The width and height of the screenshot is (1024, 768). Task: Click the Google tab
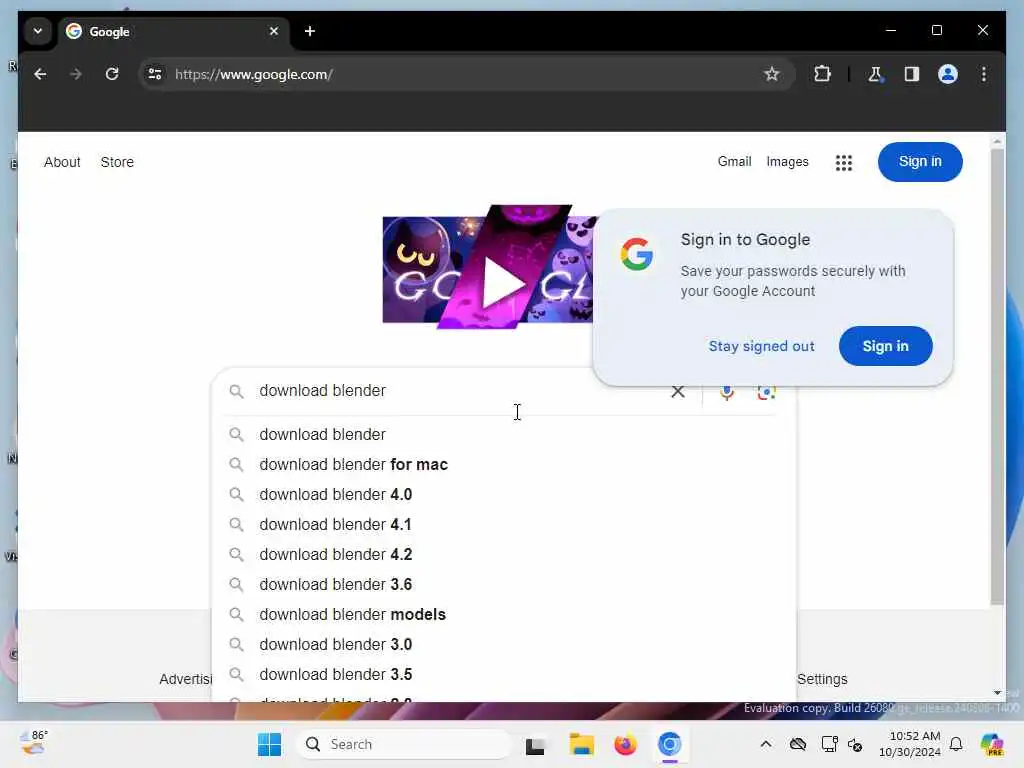[x=174, y=31]
